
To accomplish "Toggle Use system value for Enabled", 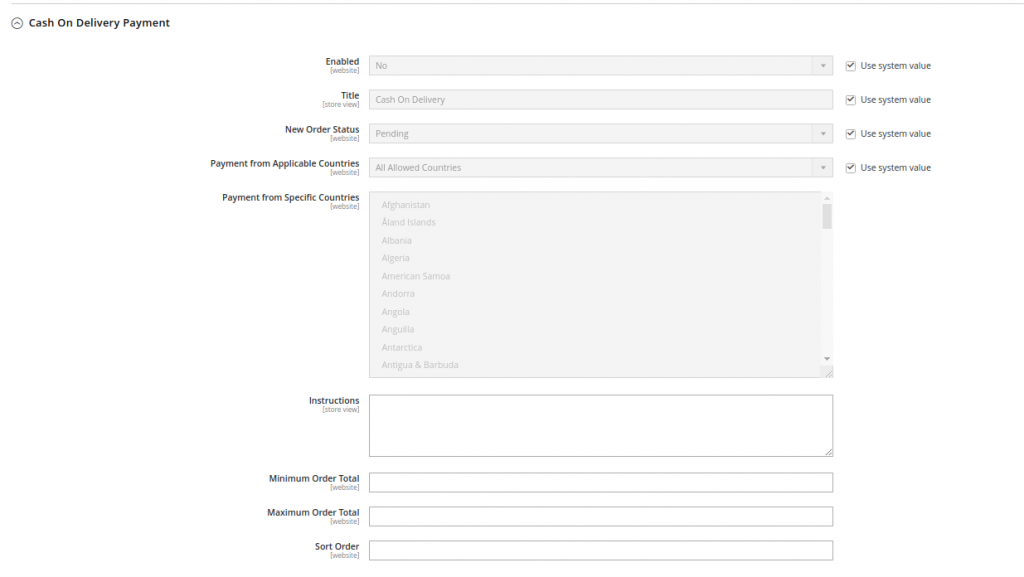I will (x=851, y=66).
